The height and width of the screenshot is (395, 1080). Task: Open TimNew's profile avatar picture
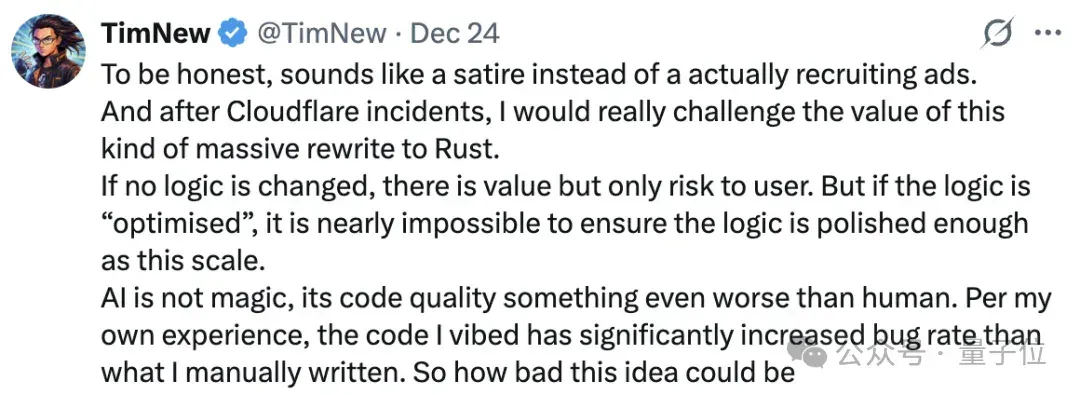[x=48, y=51]
